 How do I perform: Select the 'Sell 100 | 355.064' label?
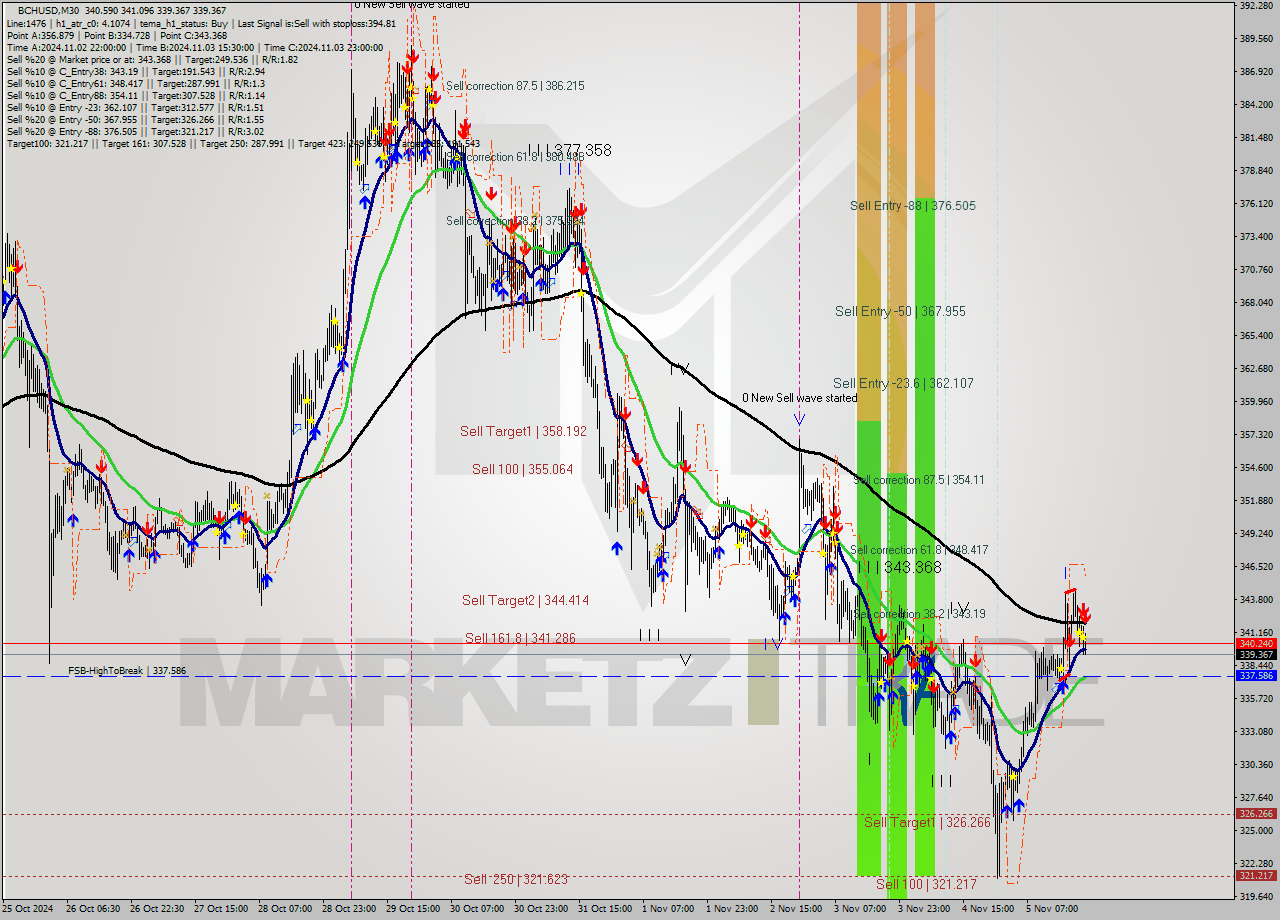522,469
